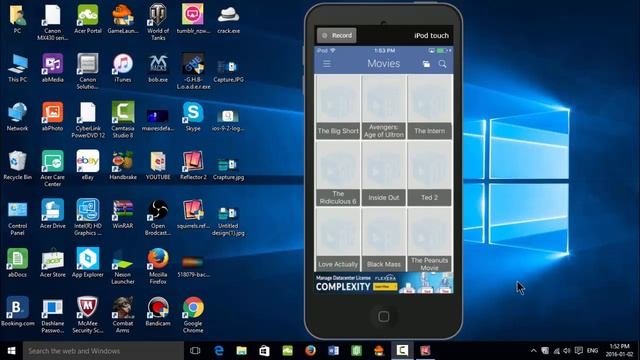640x360 pixels.
Task: Open The Peanuts Movie tile
Action: point(429,240)
